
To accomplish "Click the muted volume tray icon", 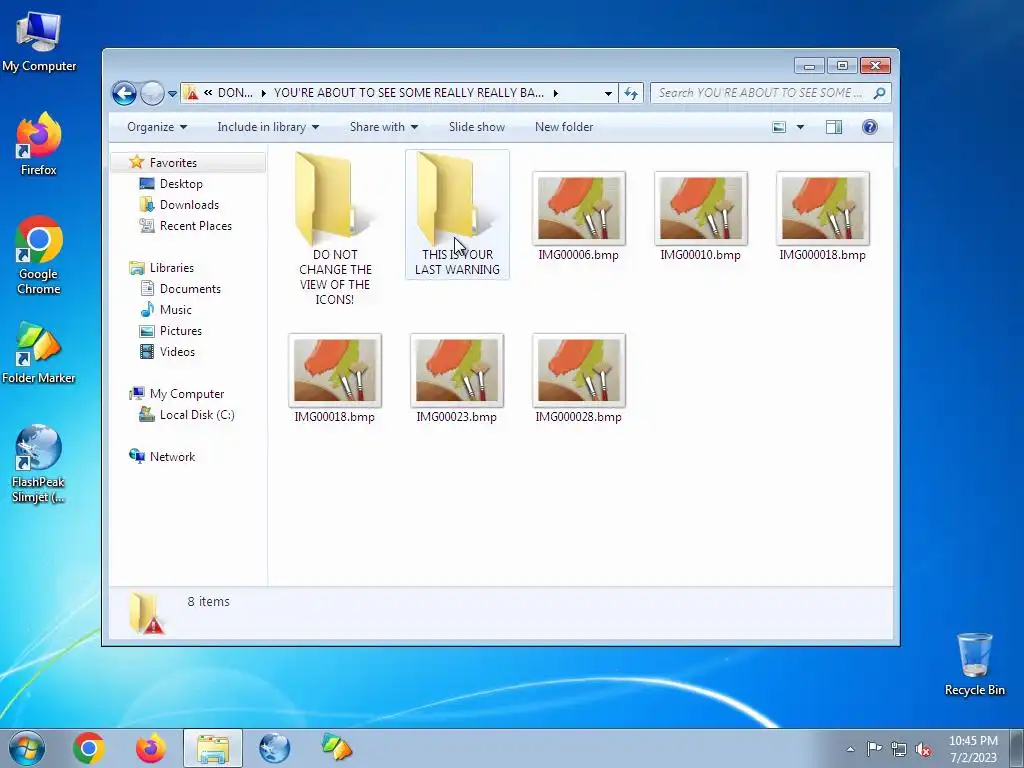I will 923,749.
